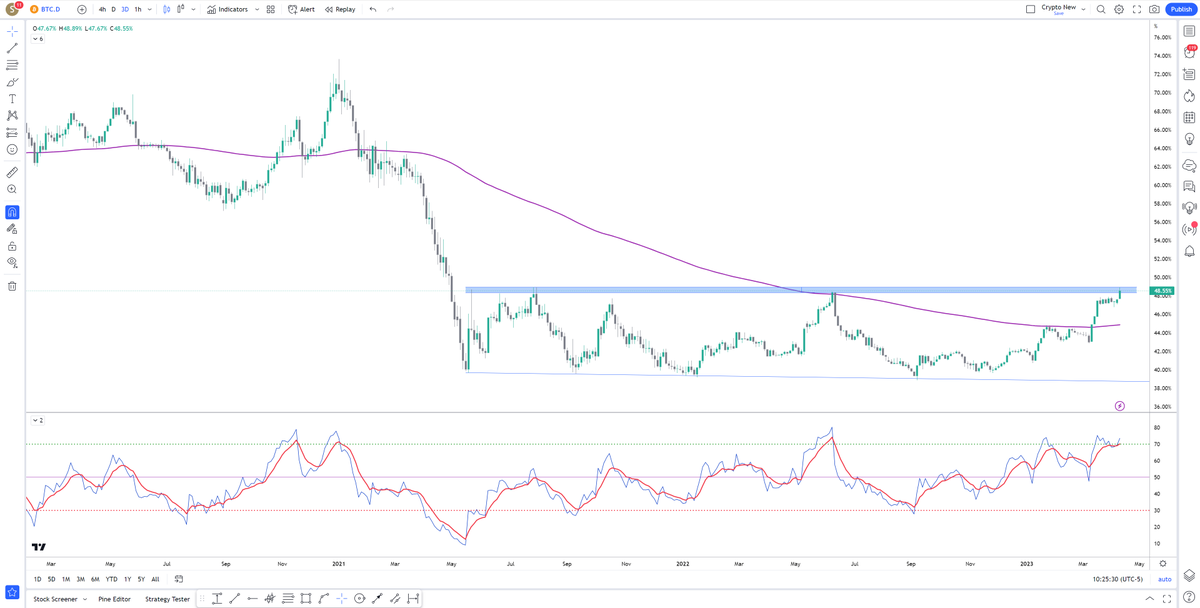The image size is (1200, 608).
Task: Open the watchlist panel in right sidebar
Action: coord(1189,31)
